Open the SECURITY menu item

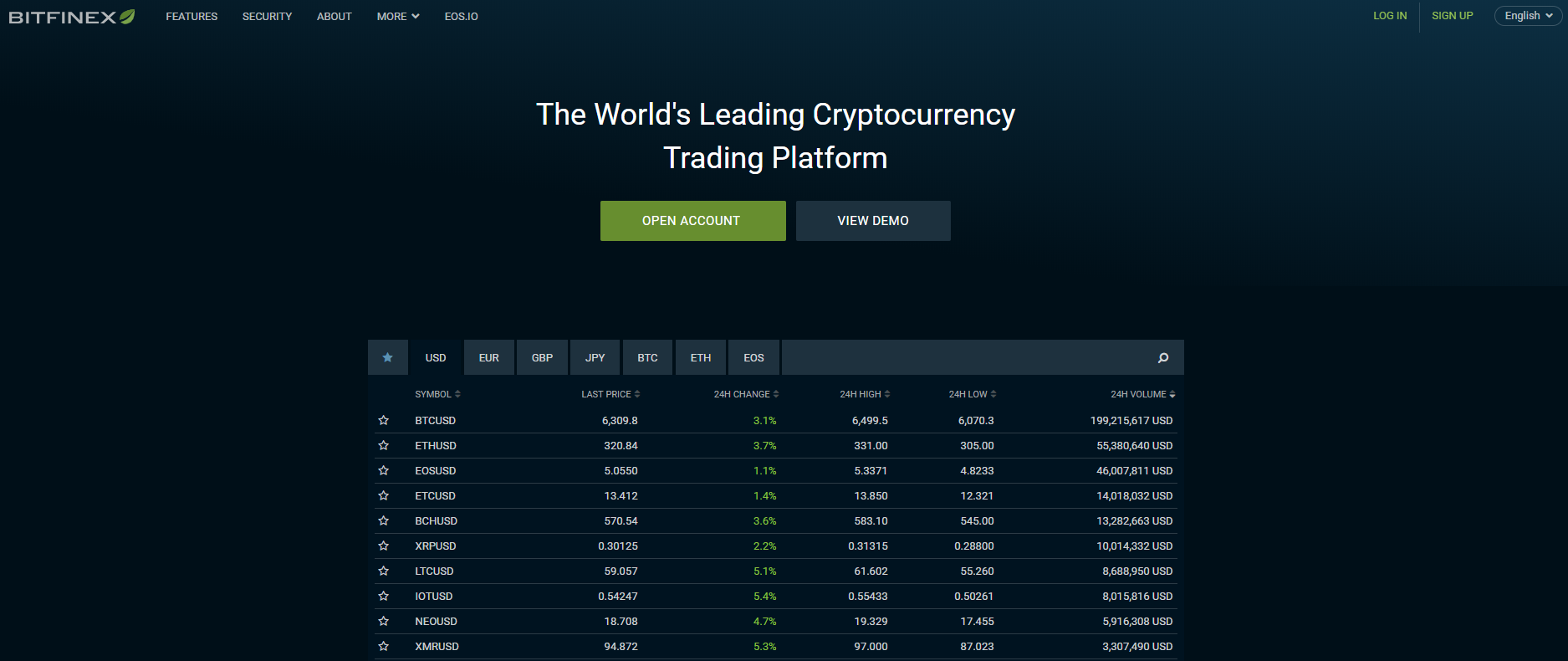pyautogui.click(x=267, y=17)
